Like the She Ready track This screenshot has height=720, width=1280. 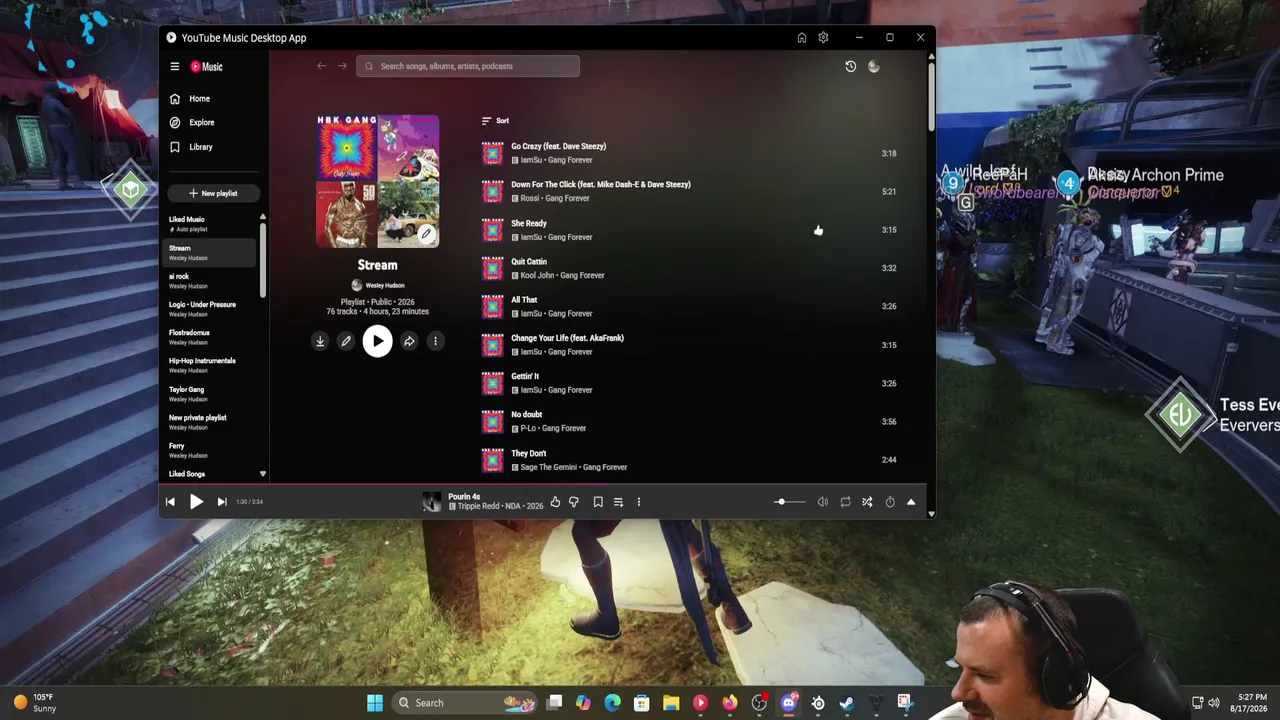click(818, 230)
